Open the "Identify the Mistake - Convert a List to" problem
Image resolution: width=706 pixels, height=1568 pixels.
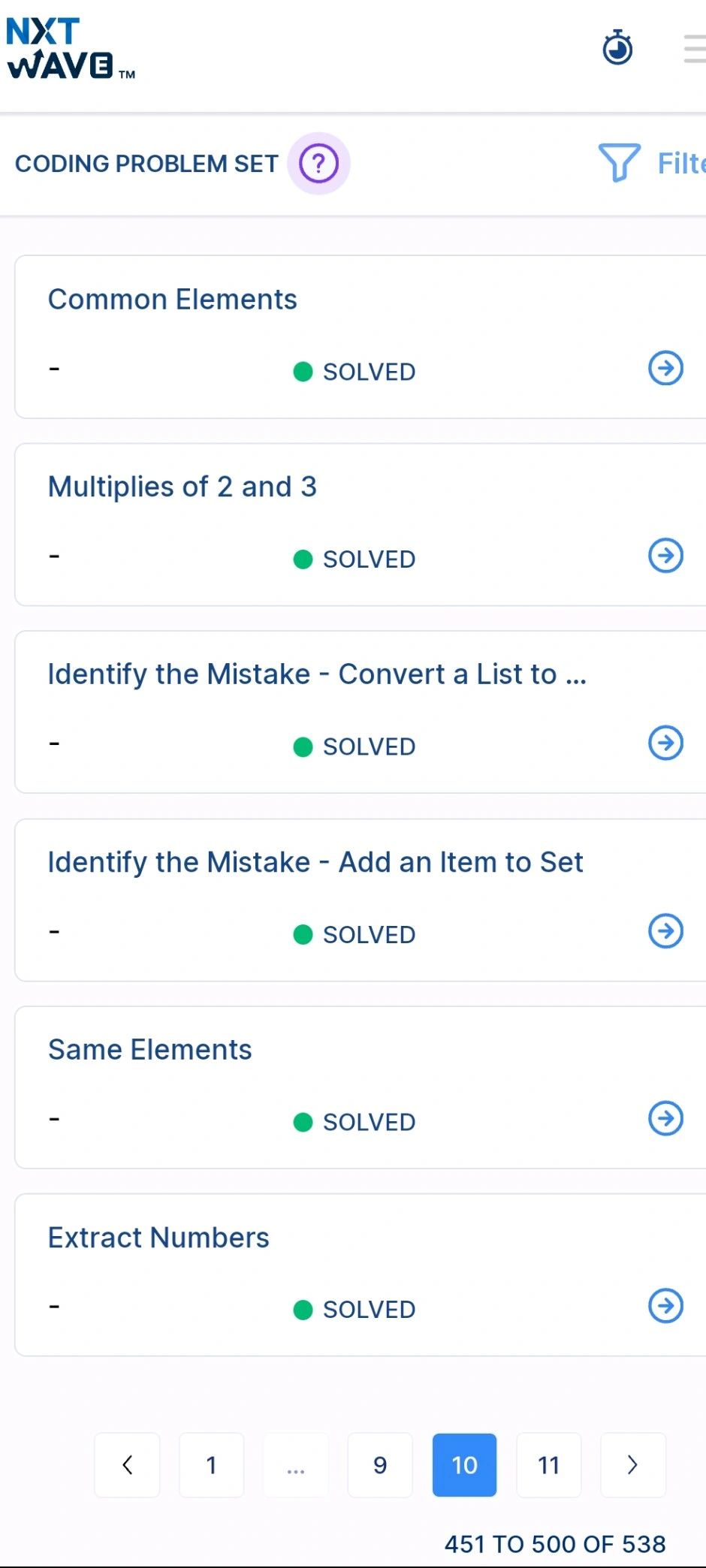316,674
